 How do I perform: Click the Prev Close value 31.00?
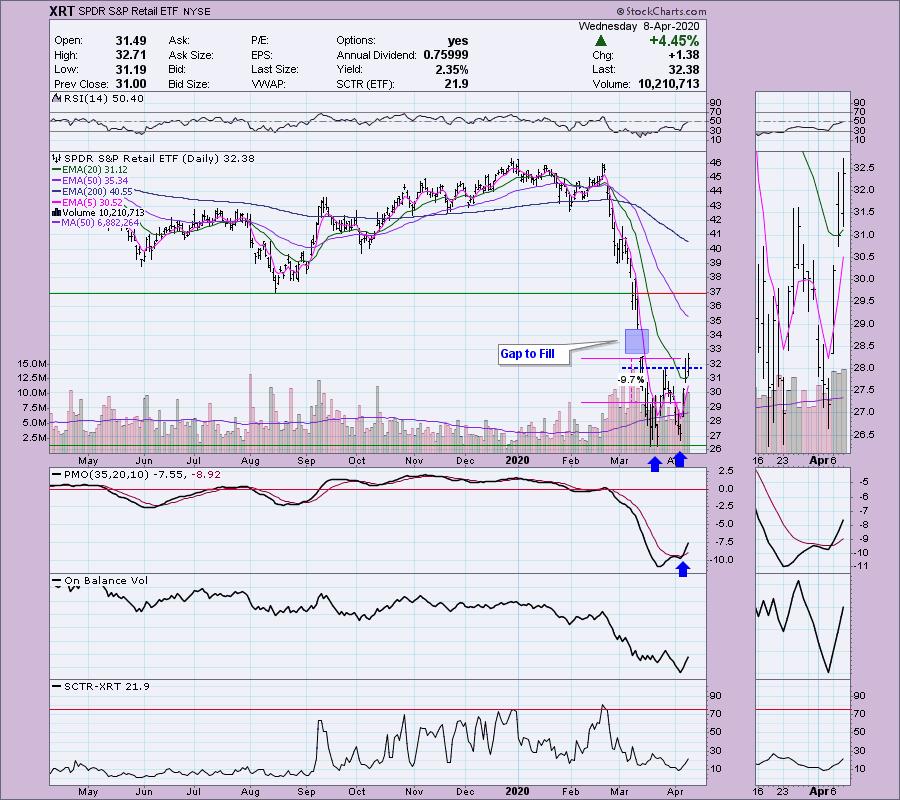[x=131, y=84]
